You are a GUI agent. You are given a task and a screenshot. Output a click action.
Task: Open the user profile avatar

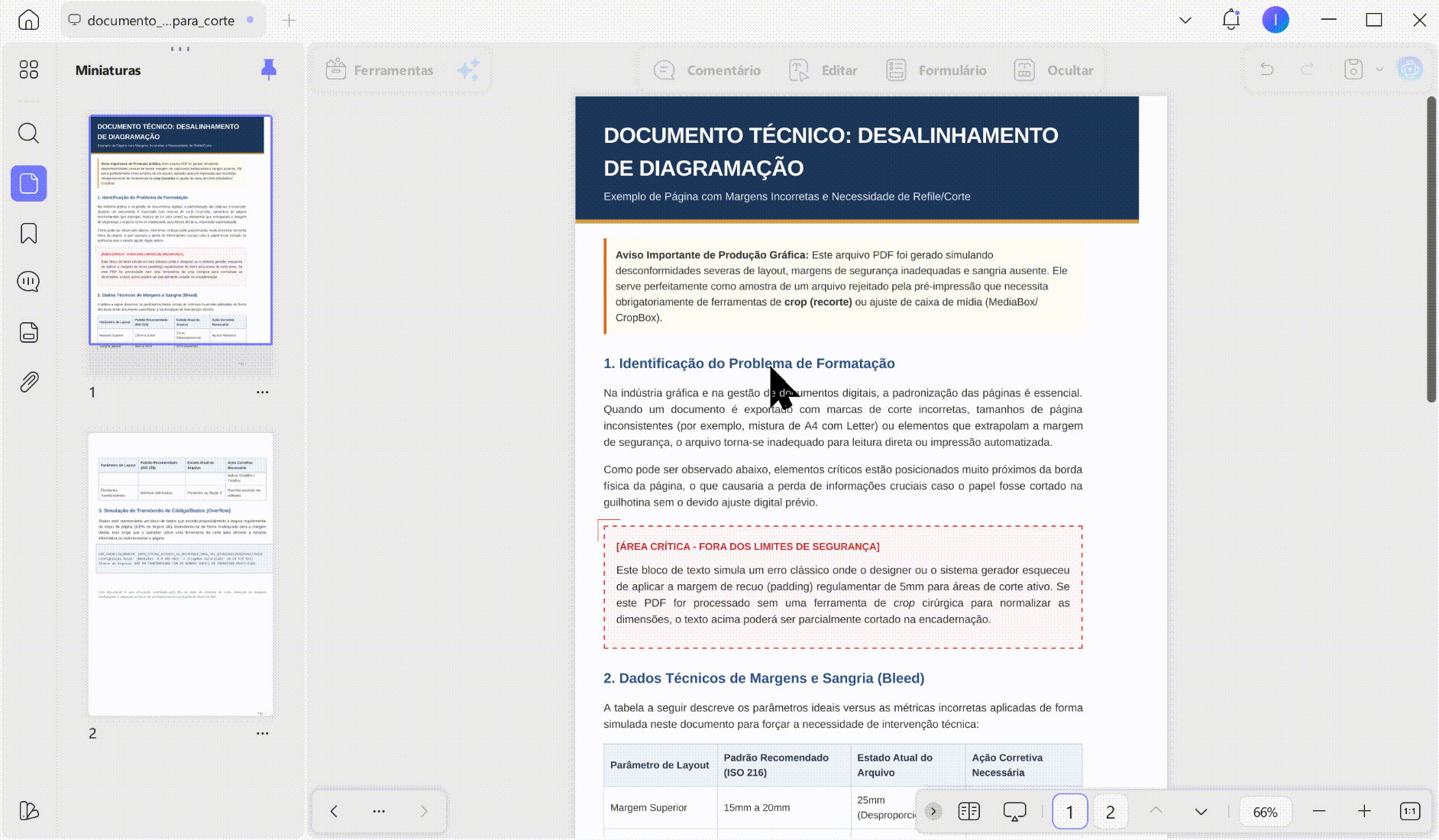pyautogui.click(x=1276, y=20)
